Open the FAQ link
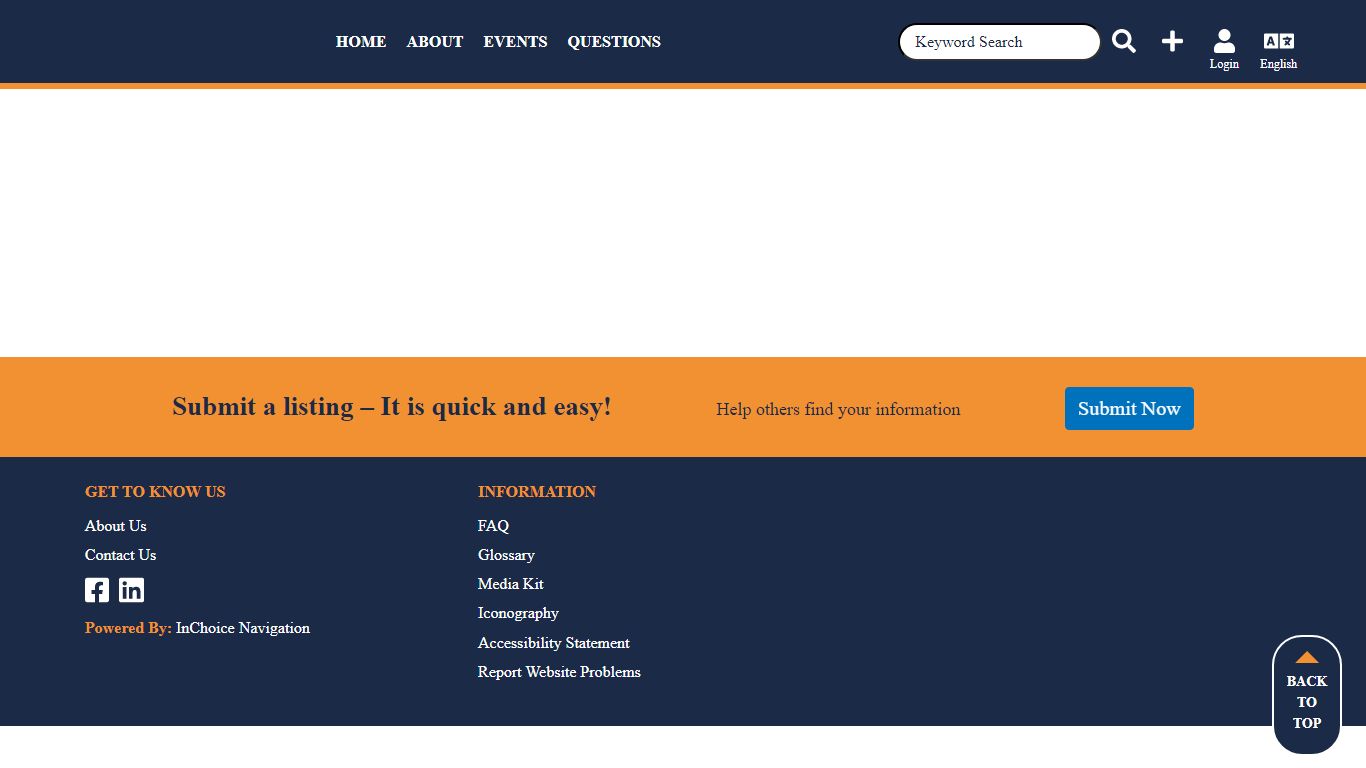This screenshot has height=768, width=1366. (x=493, y=526)
